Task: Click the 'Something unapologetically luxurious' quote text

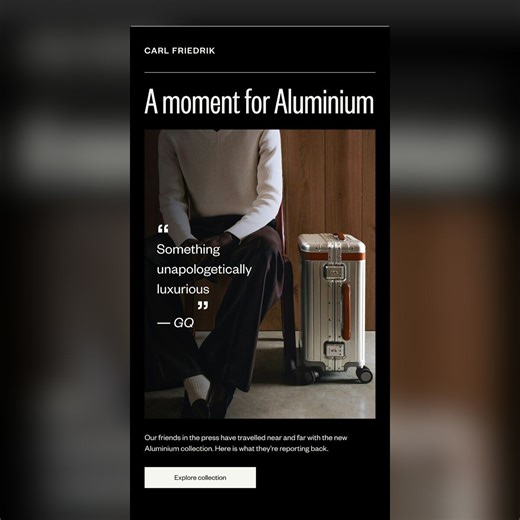Action: pos(204,269)
